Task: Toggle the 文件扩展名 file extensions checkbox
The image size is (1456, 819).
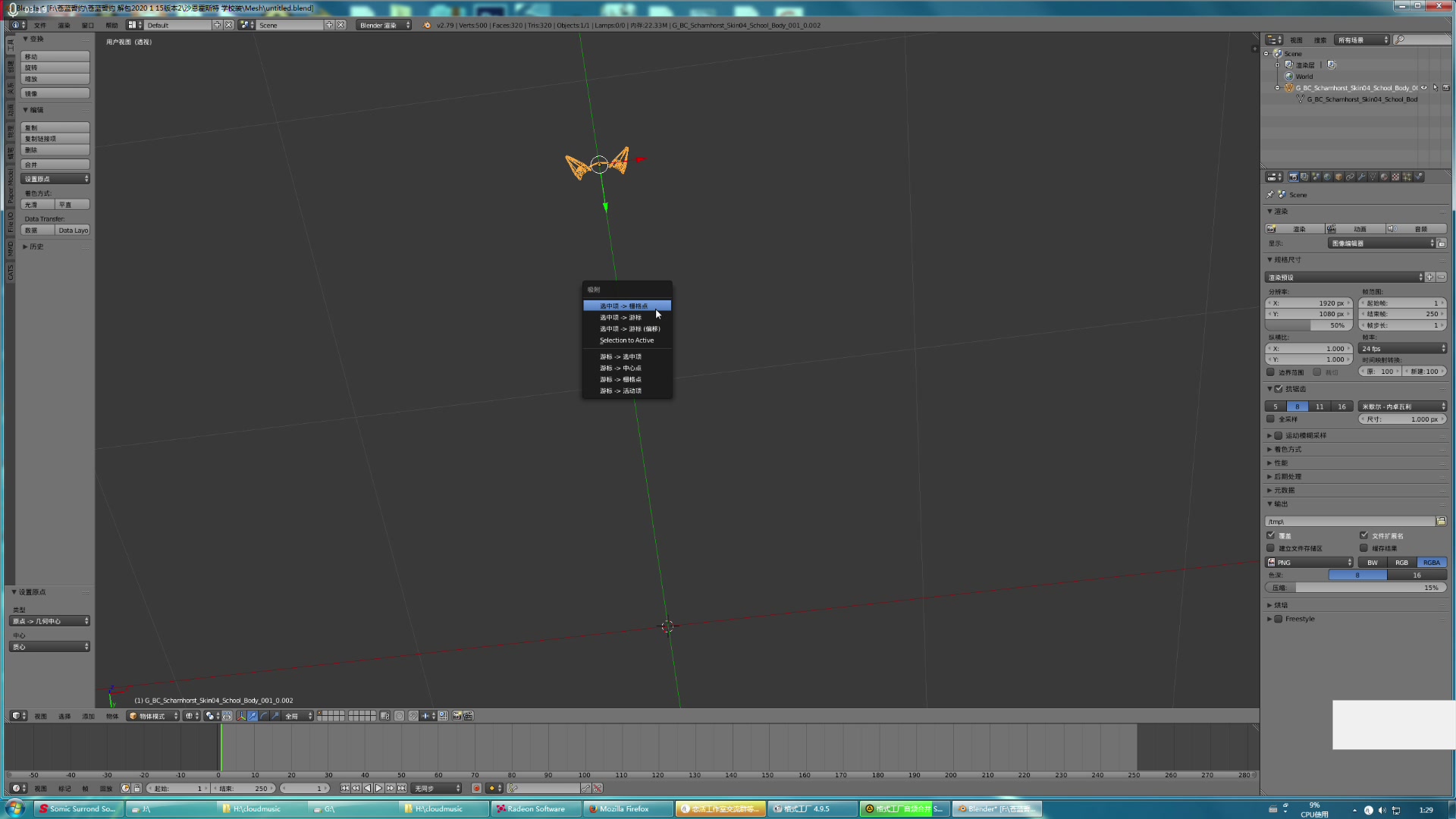Action: (1364, 535)
